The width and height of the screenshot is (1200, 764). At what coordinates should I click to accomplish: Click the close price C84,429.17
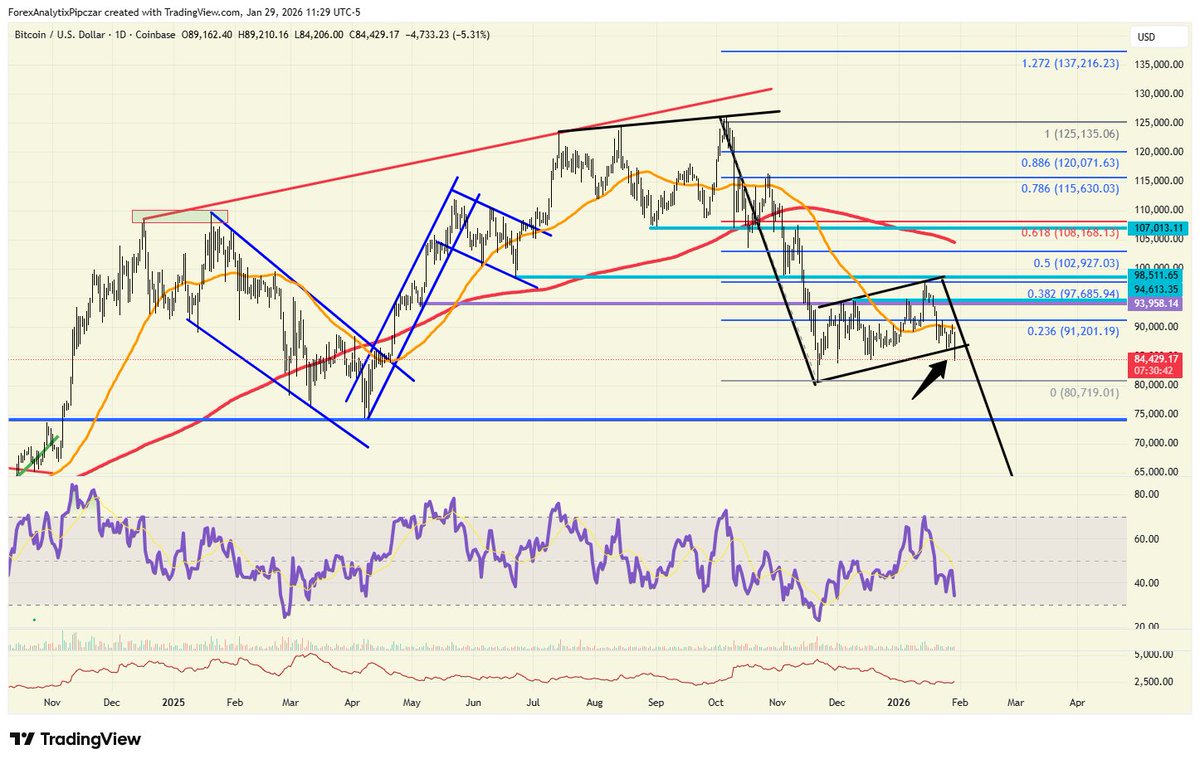point(375,34)
